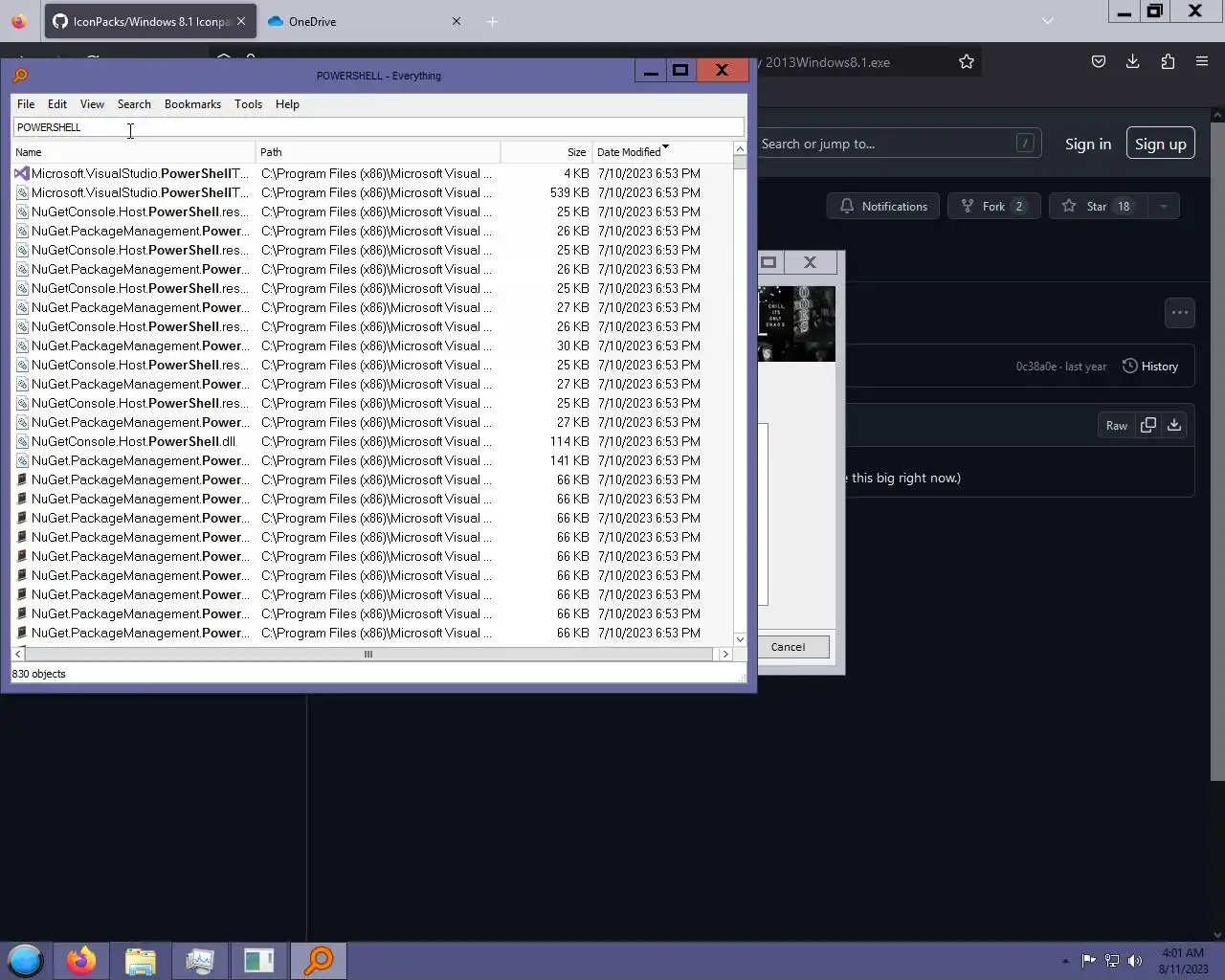Open Save to Pocket icon
The height and width of the screenshot is (980, 1225).
(1099, 62)
